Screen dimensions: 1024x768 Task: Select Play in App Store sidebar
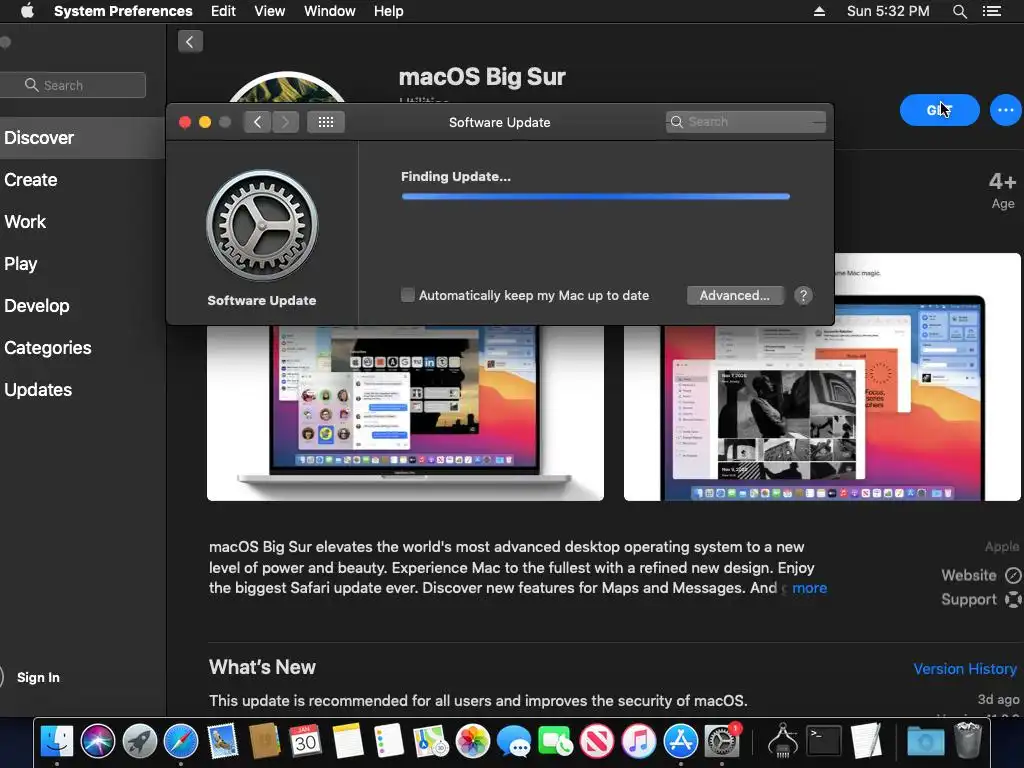(x=21, y=264)
